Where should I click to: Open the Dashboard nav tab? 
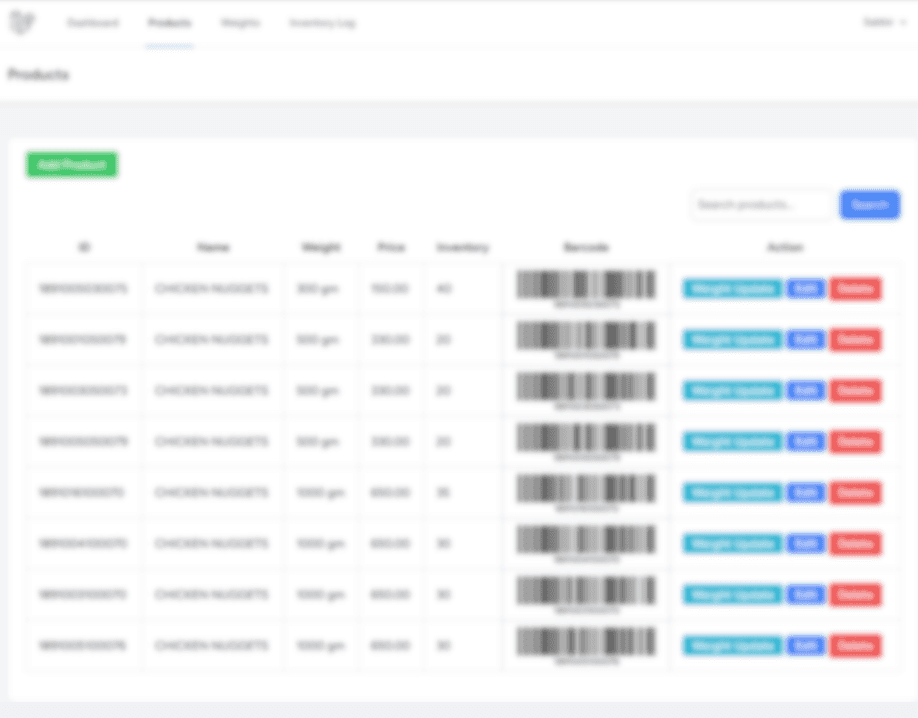[93, 23]
